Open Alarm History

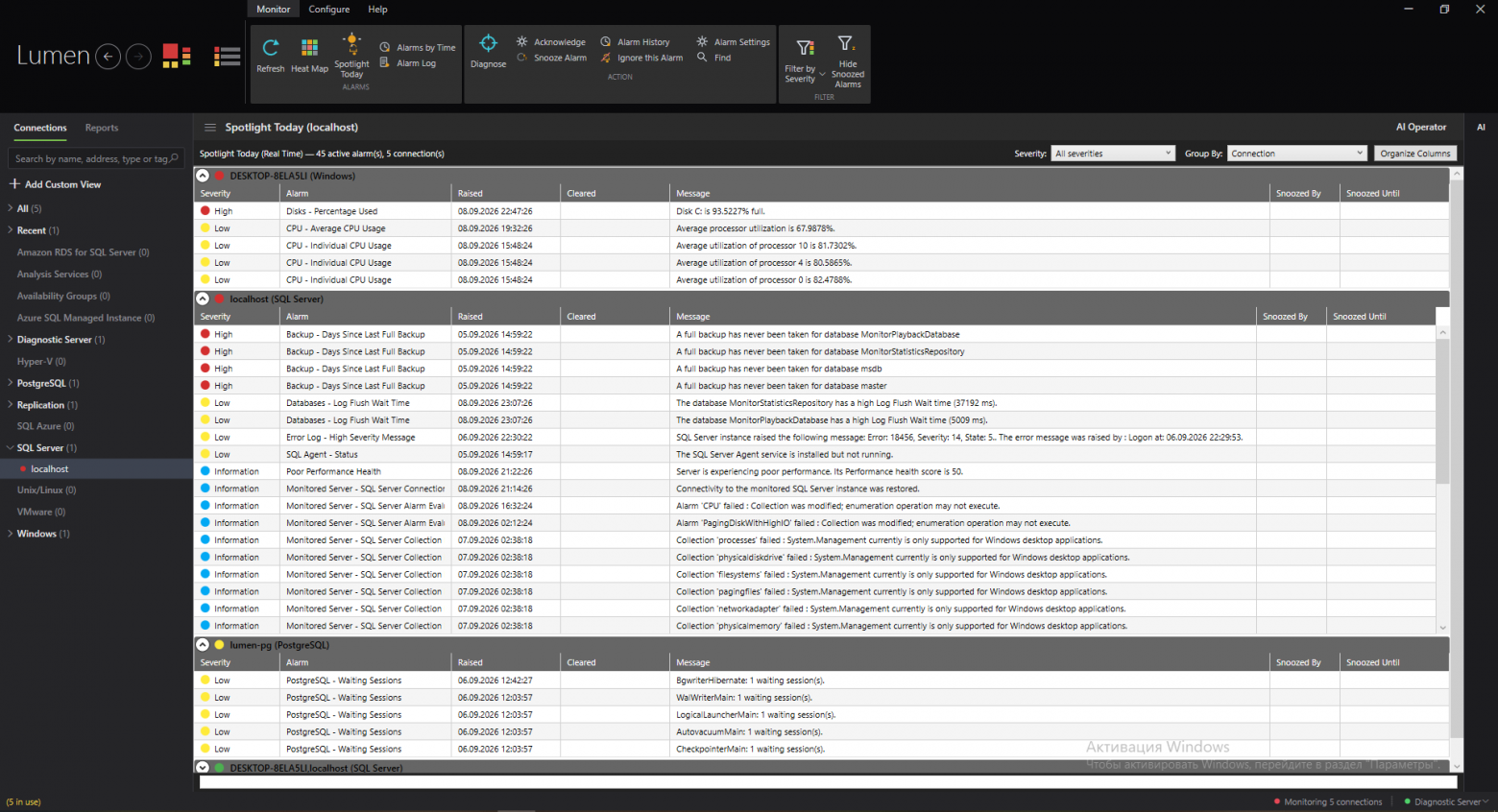point(635,42)
